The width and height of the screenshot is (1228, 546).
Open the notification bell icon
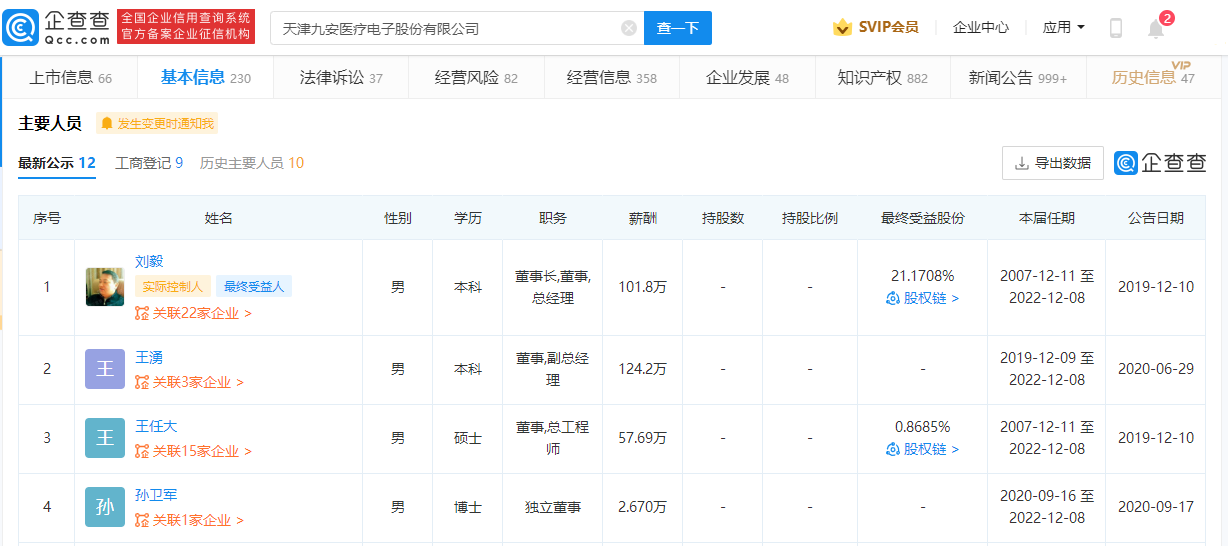tap(1156, 28)
